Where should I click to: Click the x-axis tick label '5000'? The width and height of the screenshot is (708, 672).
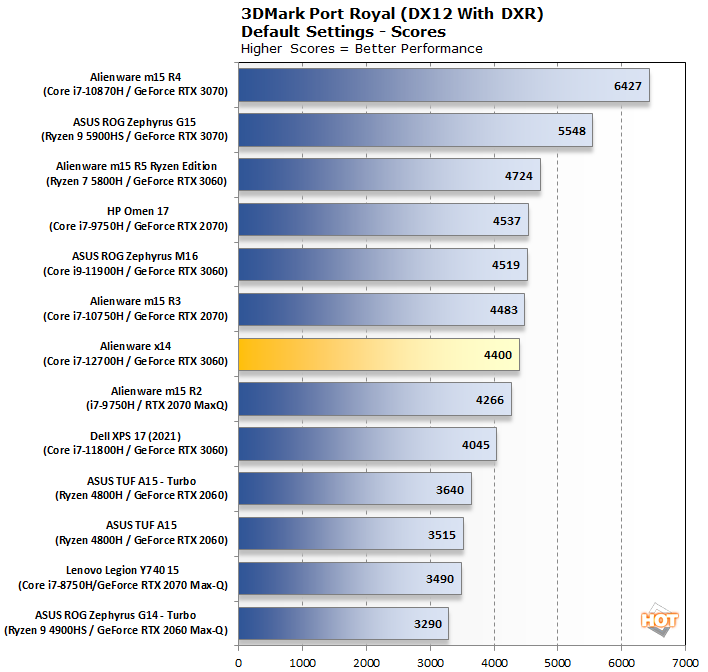coord(558,663)
